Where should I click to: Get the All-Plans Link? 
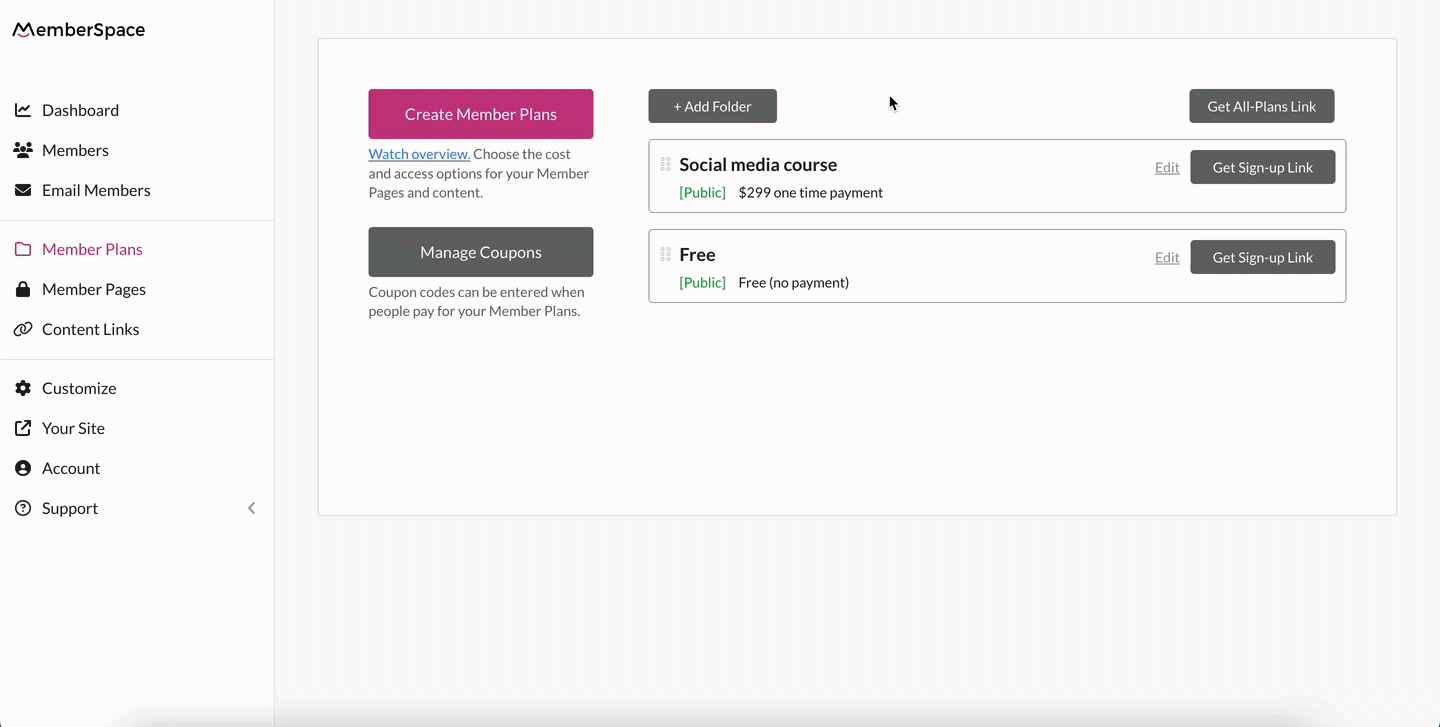[x=1261, y=105]
